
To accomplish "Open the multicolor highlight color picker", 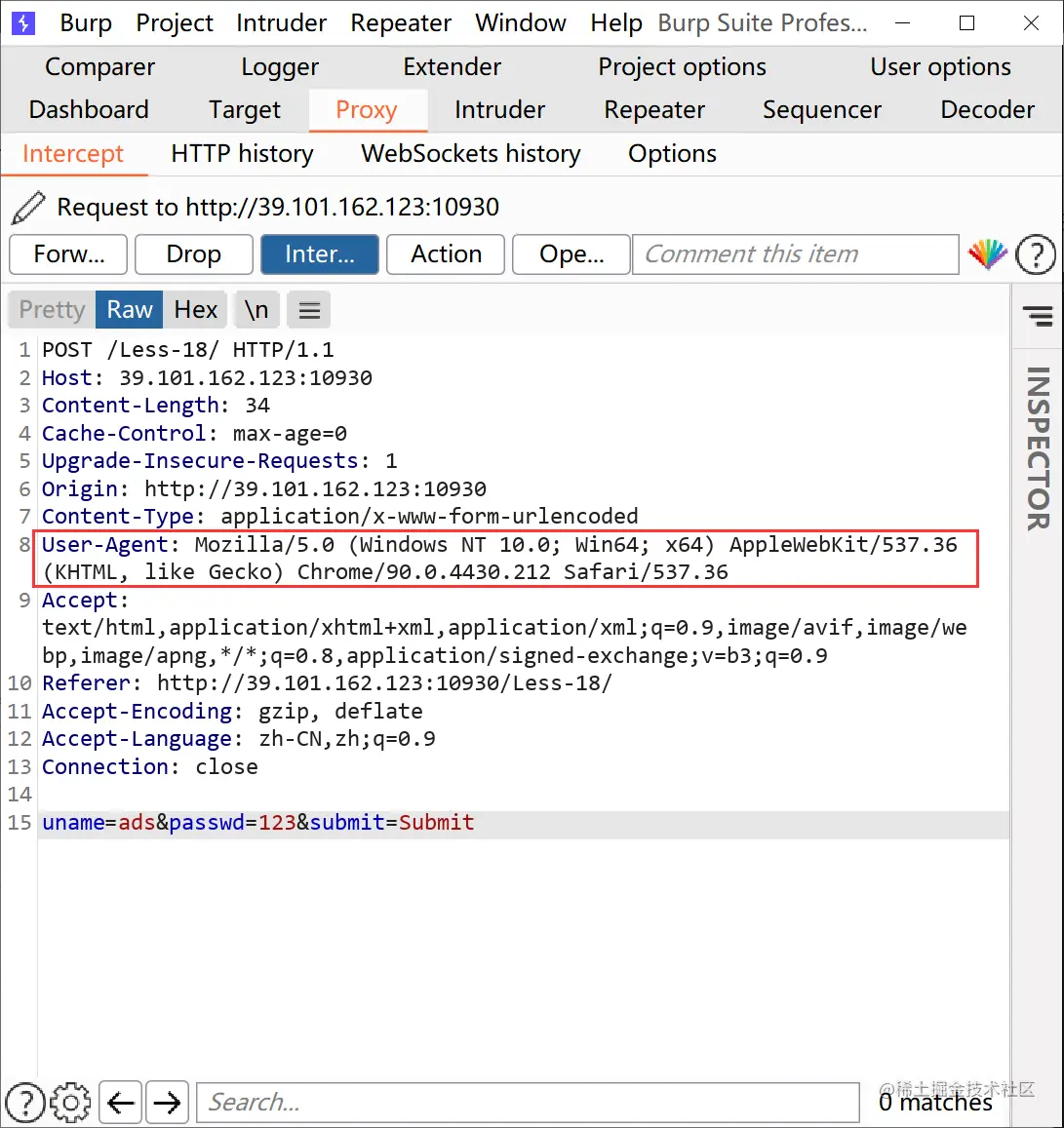I will point(987,254).
